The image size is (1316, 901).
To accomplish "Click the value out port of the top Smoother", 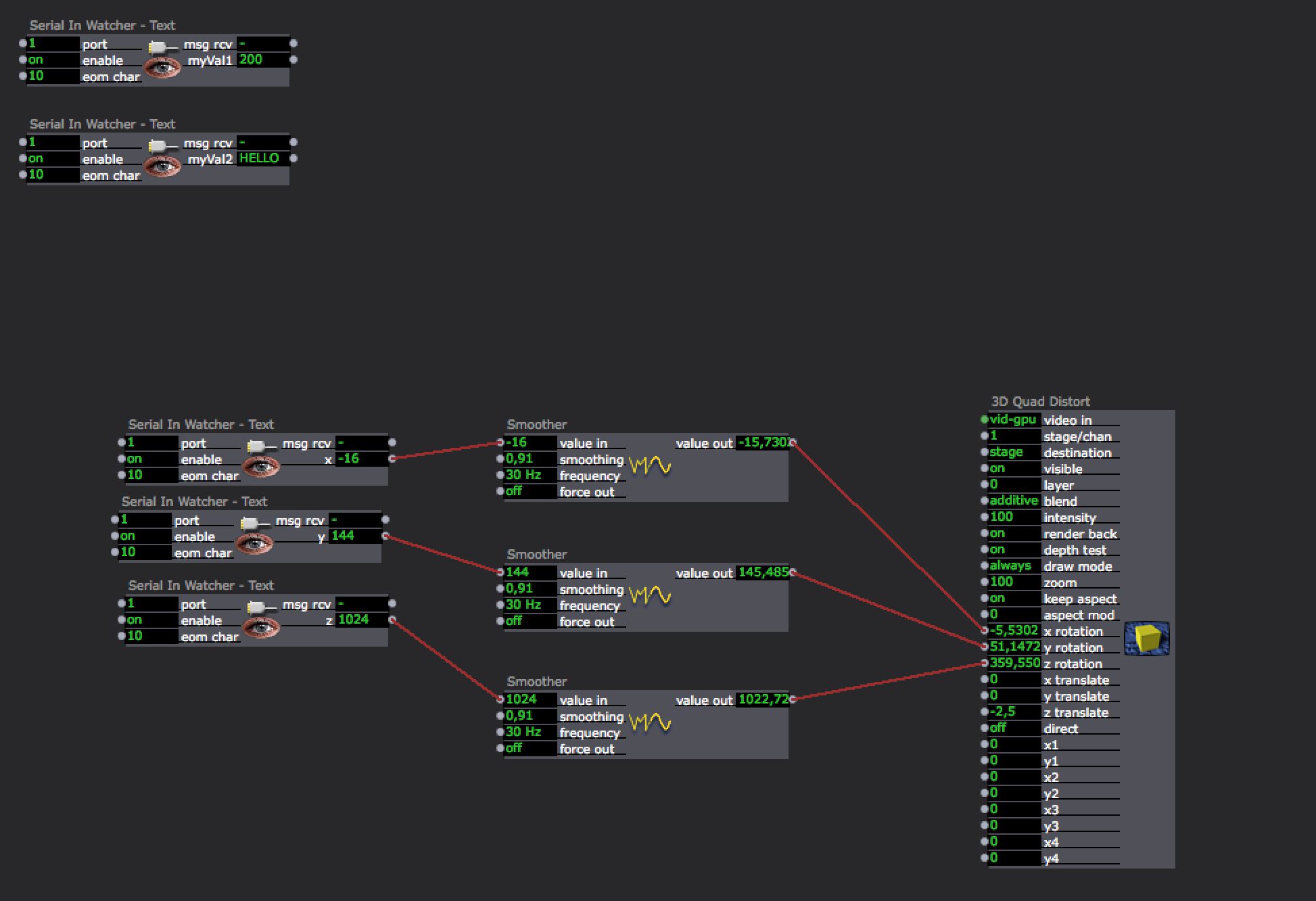I will click(x=793, y=442).
